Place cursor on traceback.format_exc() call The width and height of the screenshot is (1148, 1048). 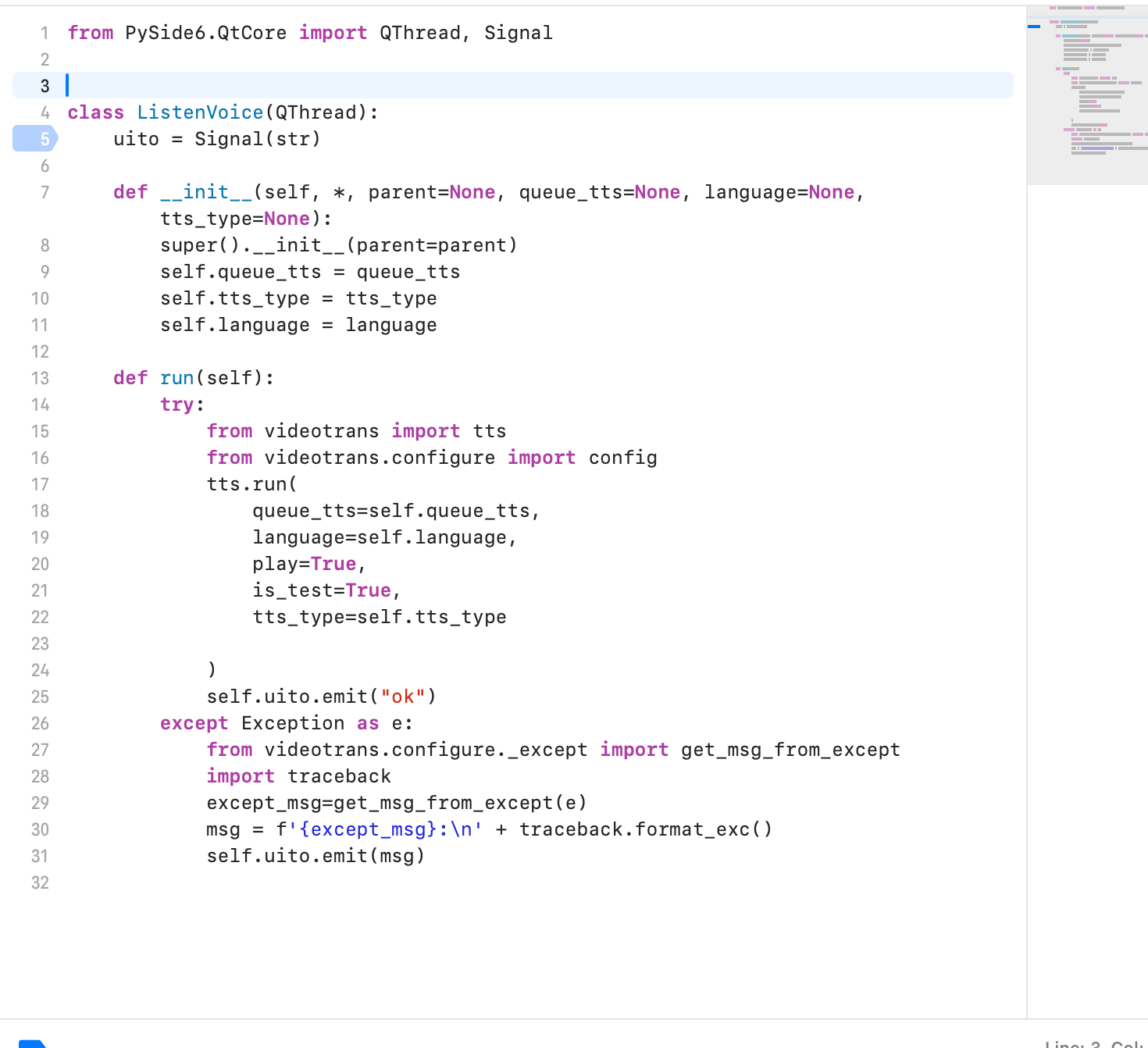click(646, 829)
